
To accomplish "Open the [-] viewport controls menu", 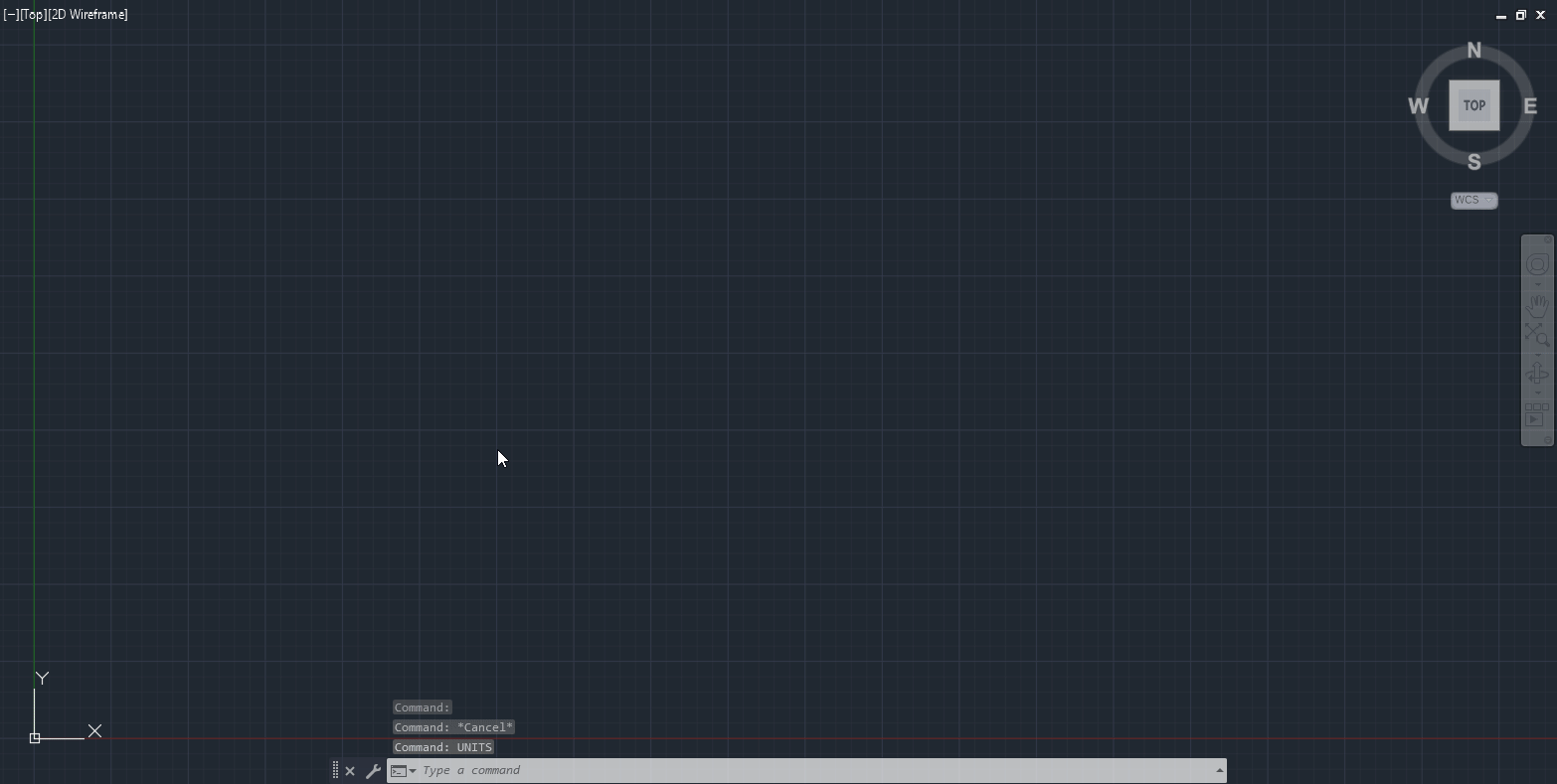I will coord(10,15).
